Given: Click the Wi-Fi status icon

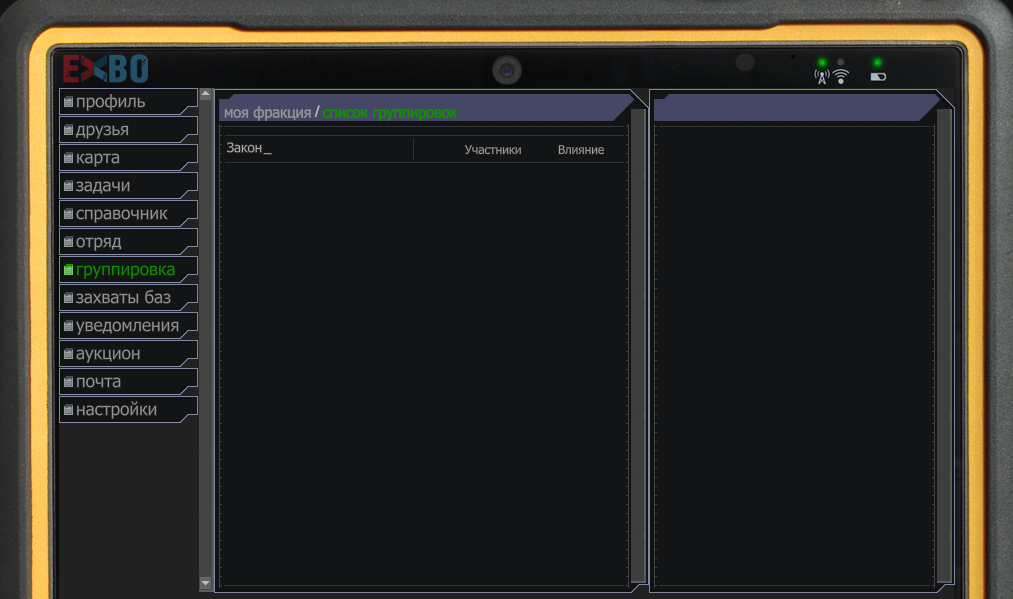Looking at the screenshot, I should (841, 77).
